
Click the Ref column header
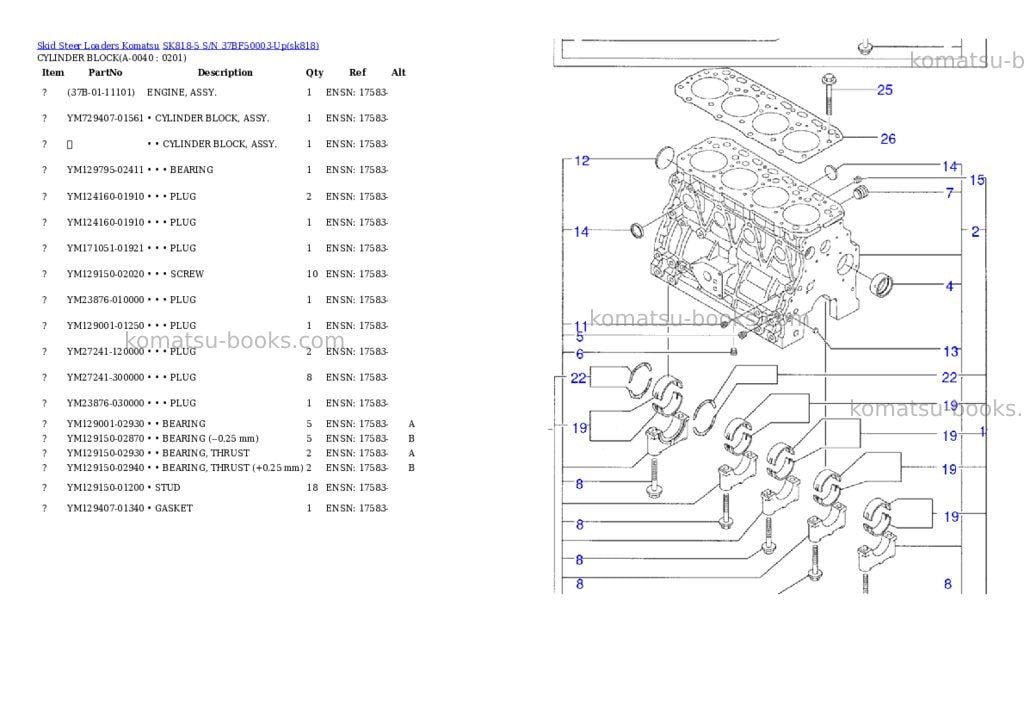357,72
